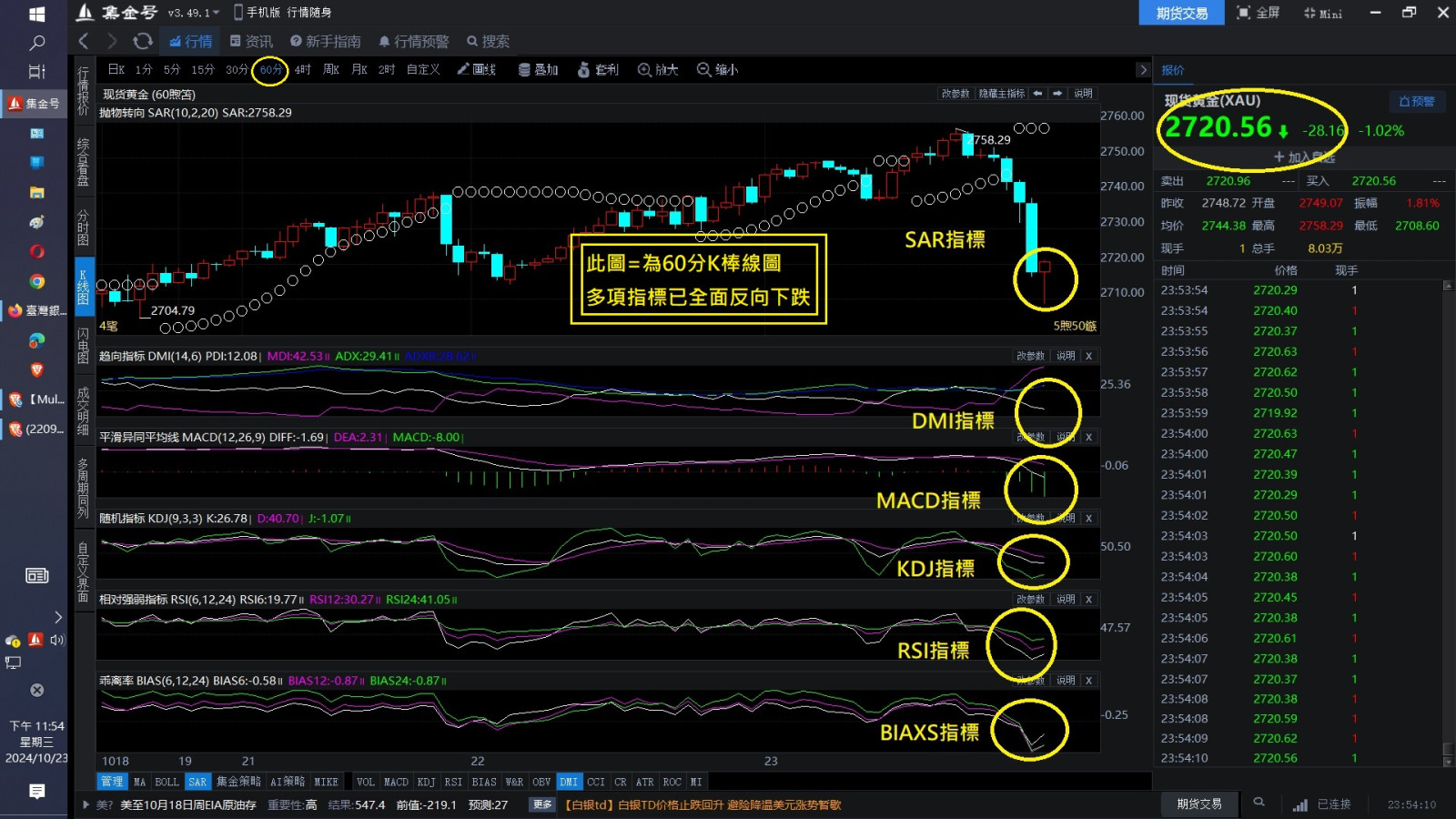The height and width of the screenshot is (819, 1456).
Task: Open the 套利 arbitrage tool
Action: 598,69
